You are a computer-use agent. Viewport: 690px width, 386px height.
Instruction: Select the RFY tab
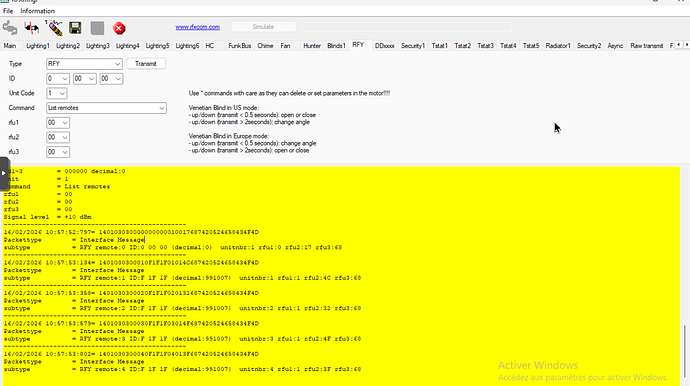point(358,45)
